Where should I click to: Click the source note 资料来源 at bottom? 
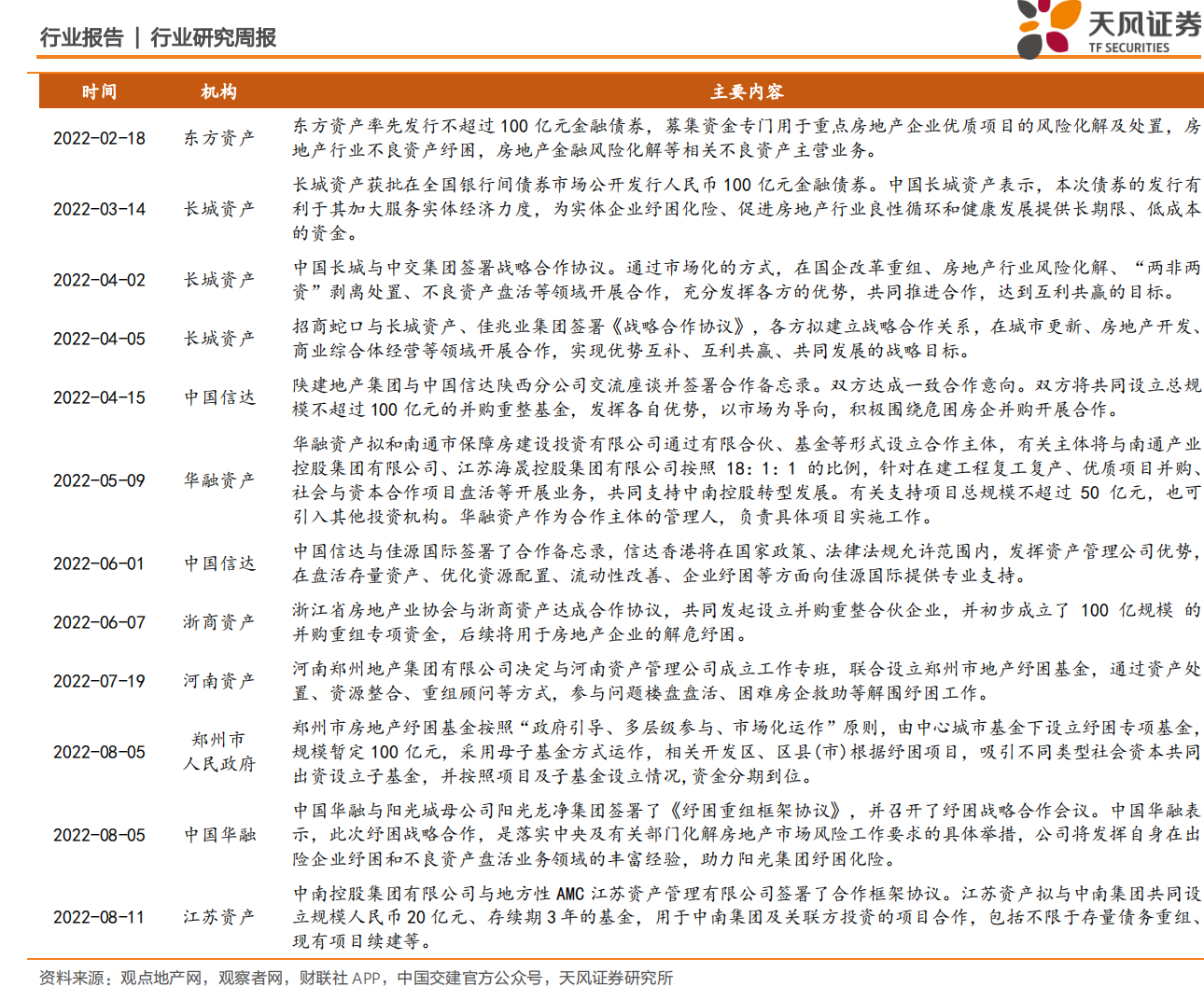(x=357, y=977)
